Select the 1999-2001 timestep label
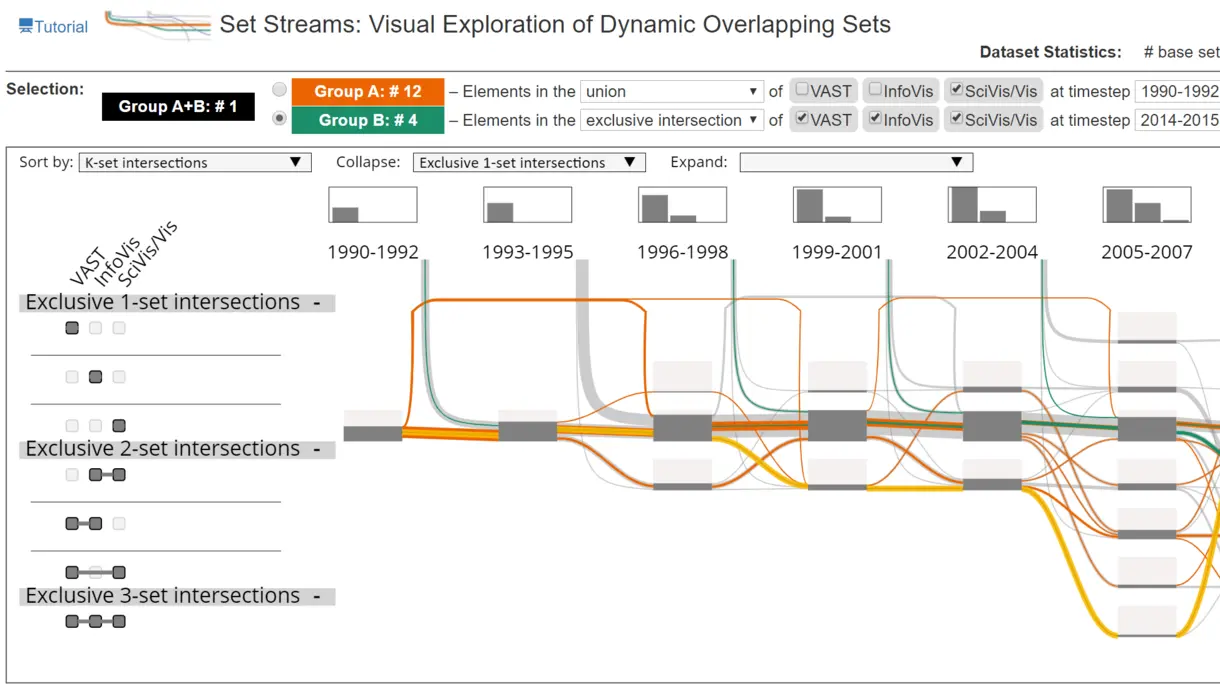This screenshot has height=686, width=1220. (838, 252)
